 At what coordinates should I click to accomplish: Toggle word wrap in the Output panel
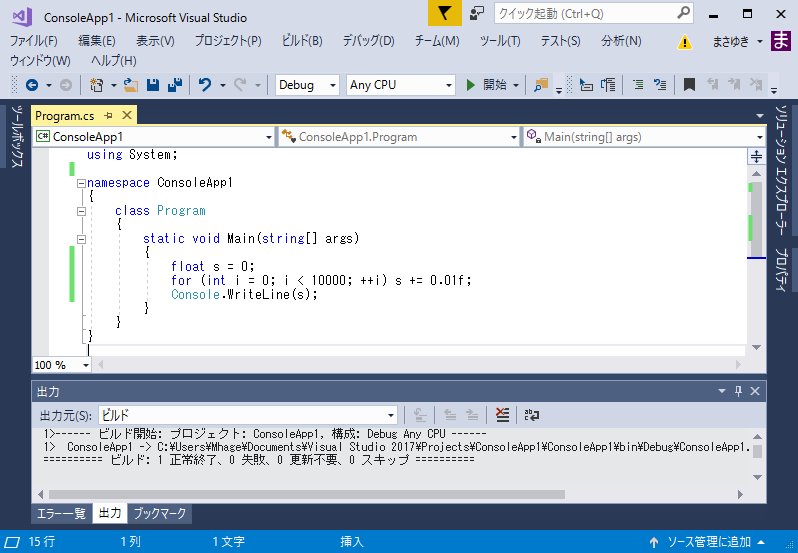point(532,415)
